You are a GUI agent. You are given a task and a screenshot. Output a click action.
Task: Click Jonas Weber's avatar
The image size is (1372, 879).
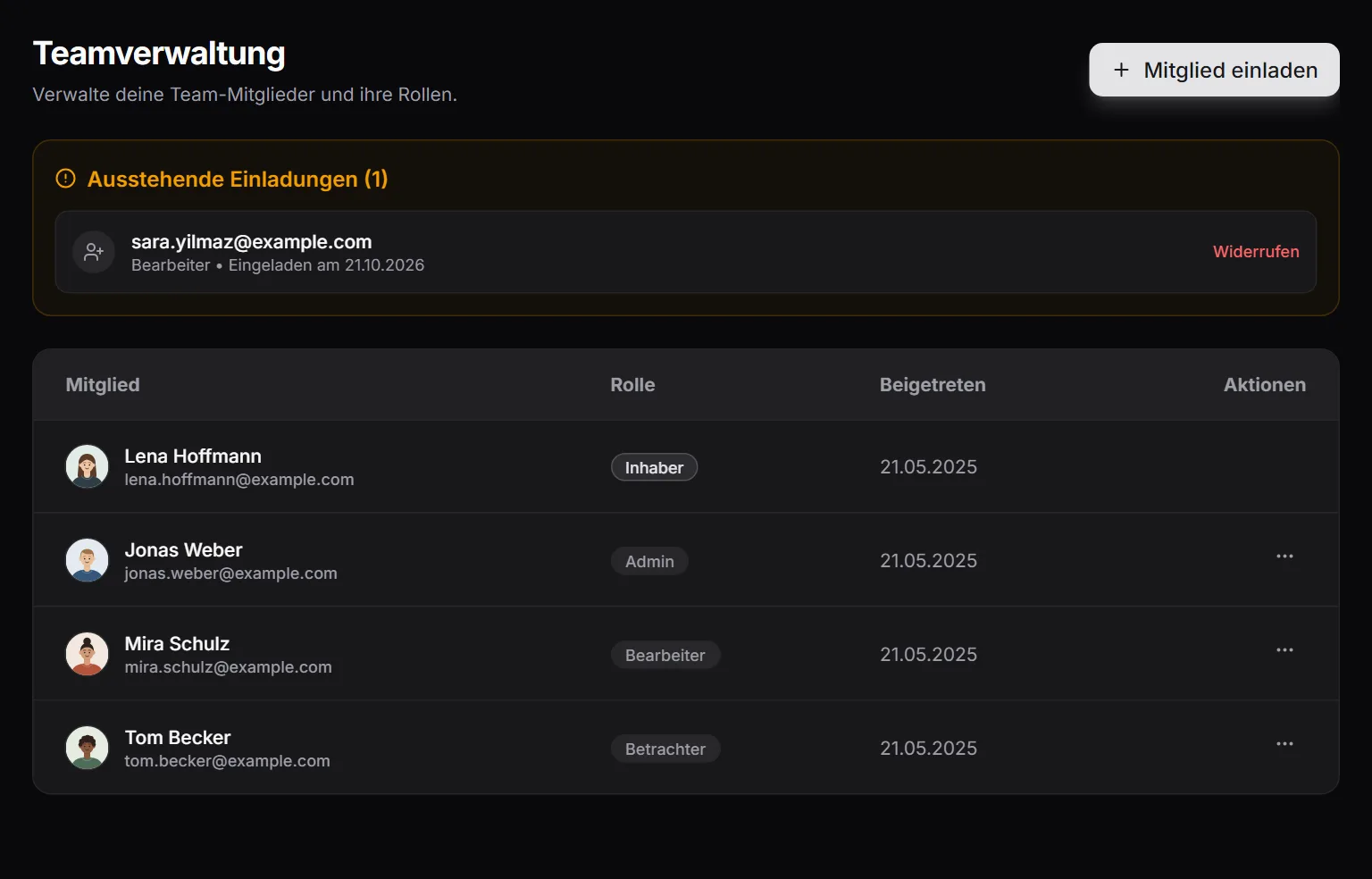[x=88, y=560]
